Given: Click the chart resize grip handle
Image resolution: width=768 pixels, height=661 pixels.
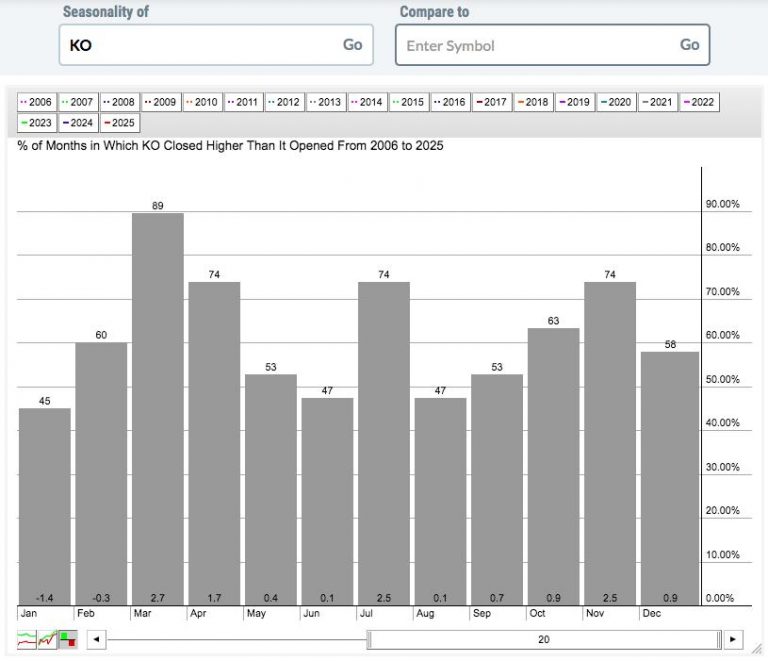Looking at the screenshot, I should (x=757, y=648).
